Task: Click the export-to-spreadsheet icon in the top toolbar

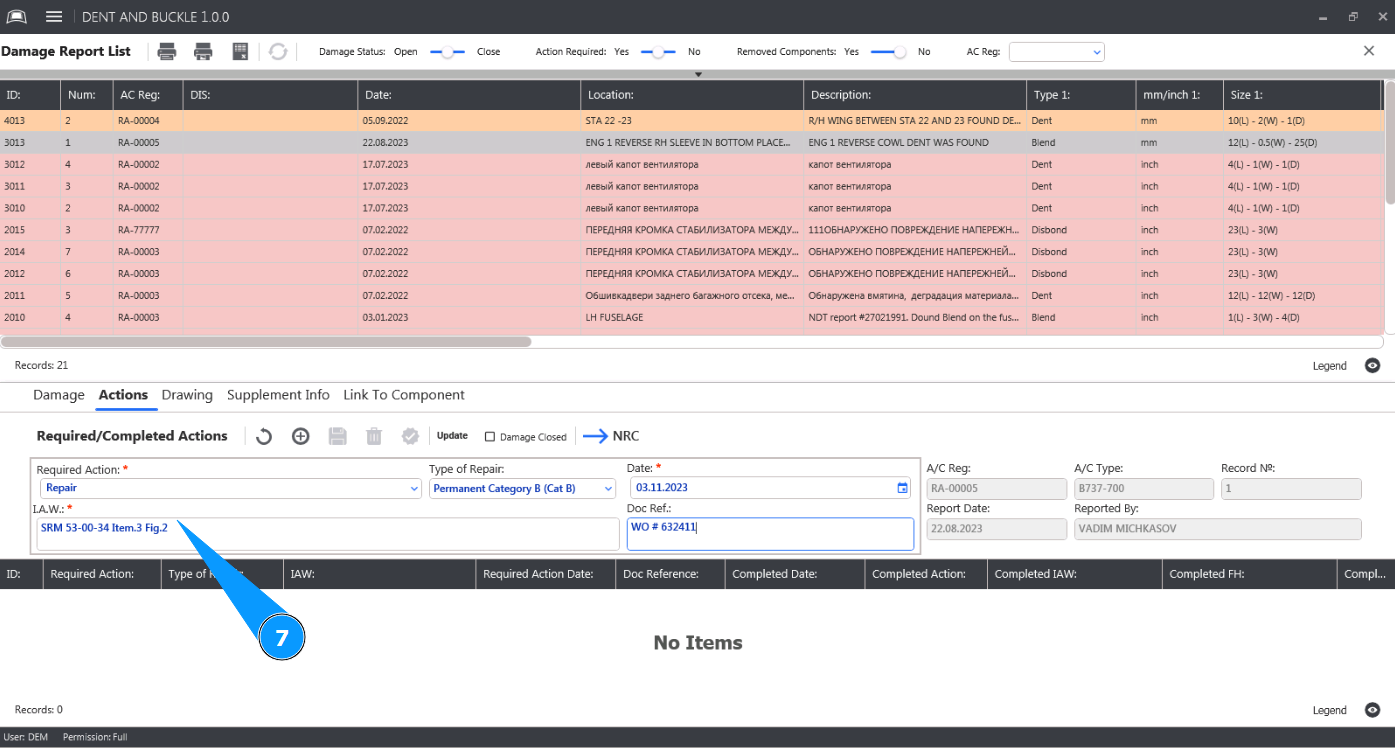Action: 240,52
